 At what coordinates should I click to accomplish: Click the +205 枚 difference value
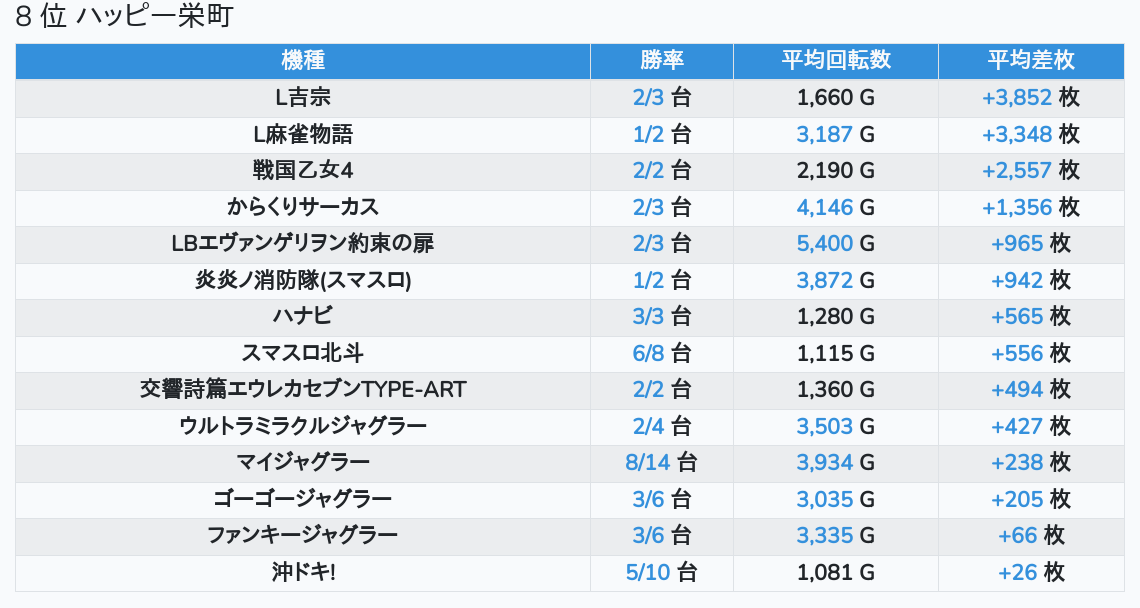[x=1031, y=499]
